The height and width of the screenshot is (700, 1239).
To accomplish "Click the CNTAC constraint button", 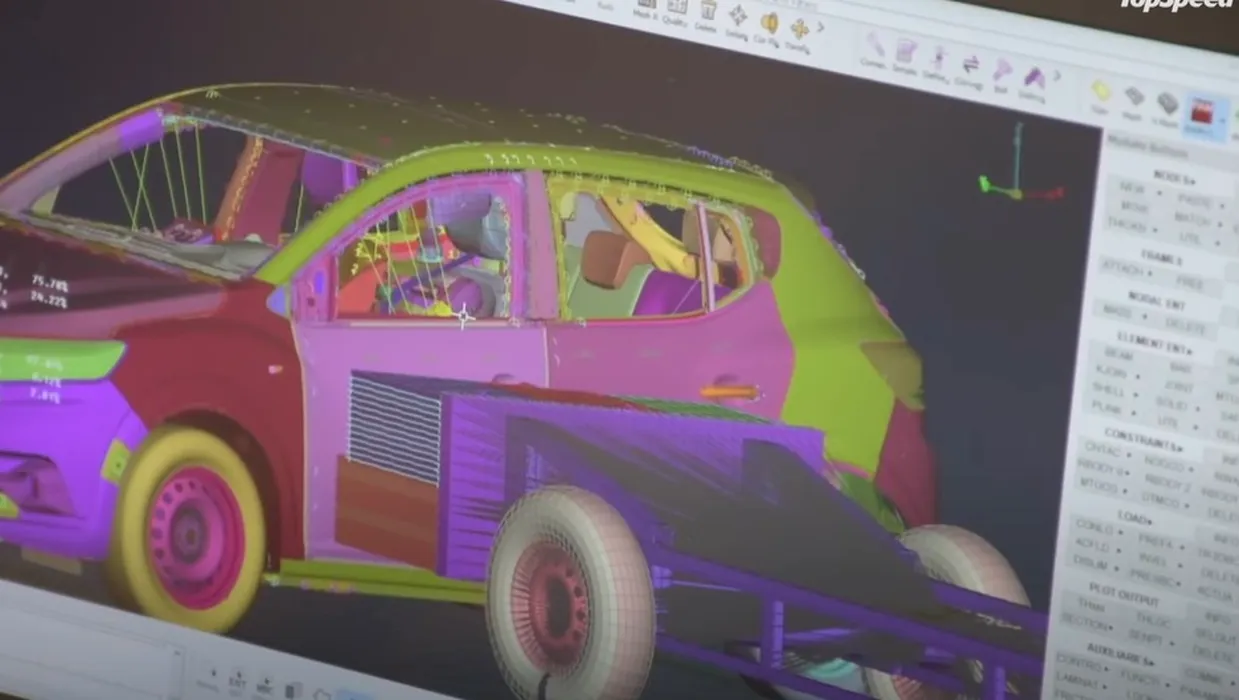I will 1101,449.
